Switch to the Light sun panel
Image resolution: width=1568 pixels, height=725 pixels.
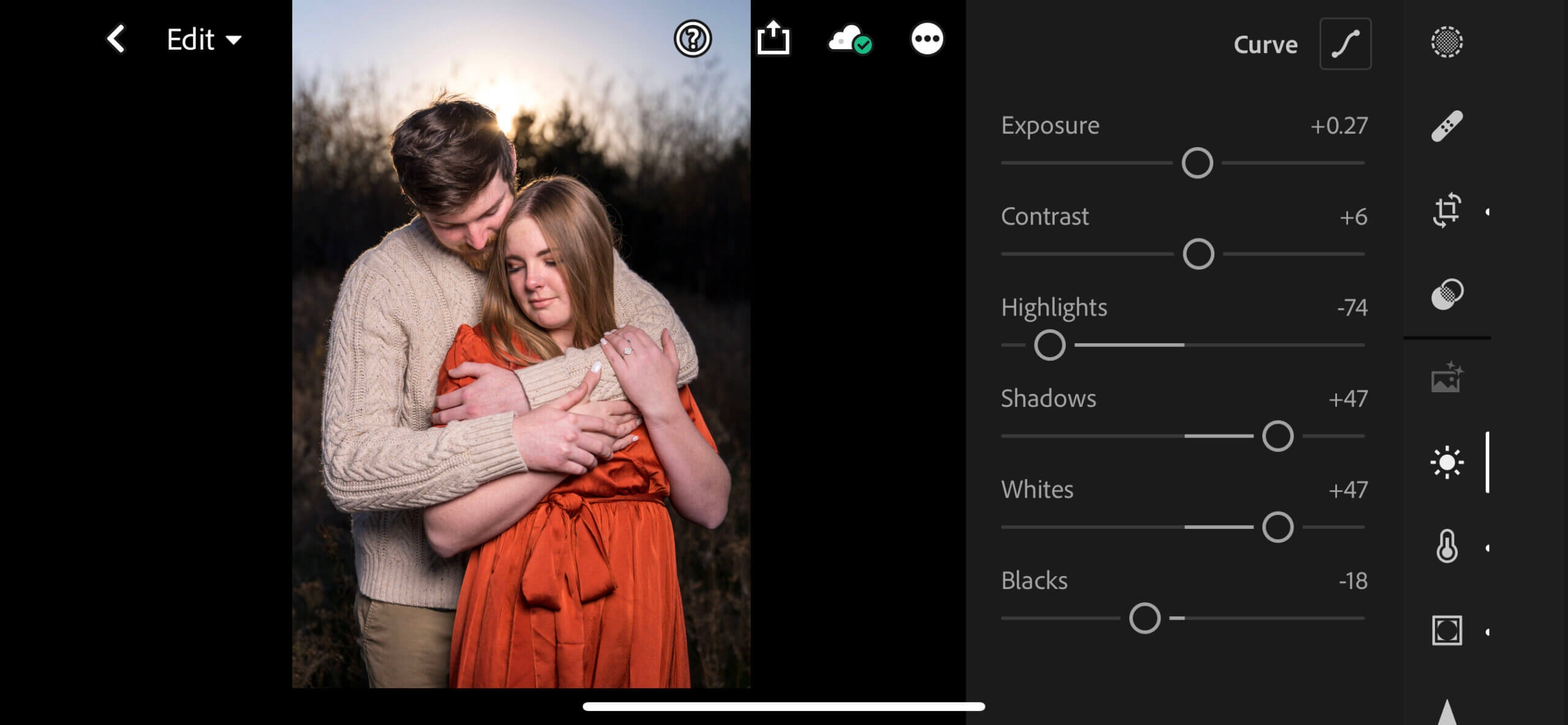click(1446, 462)
